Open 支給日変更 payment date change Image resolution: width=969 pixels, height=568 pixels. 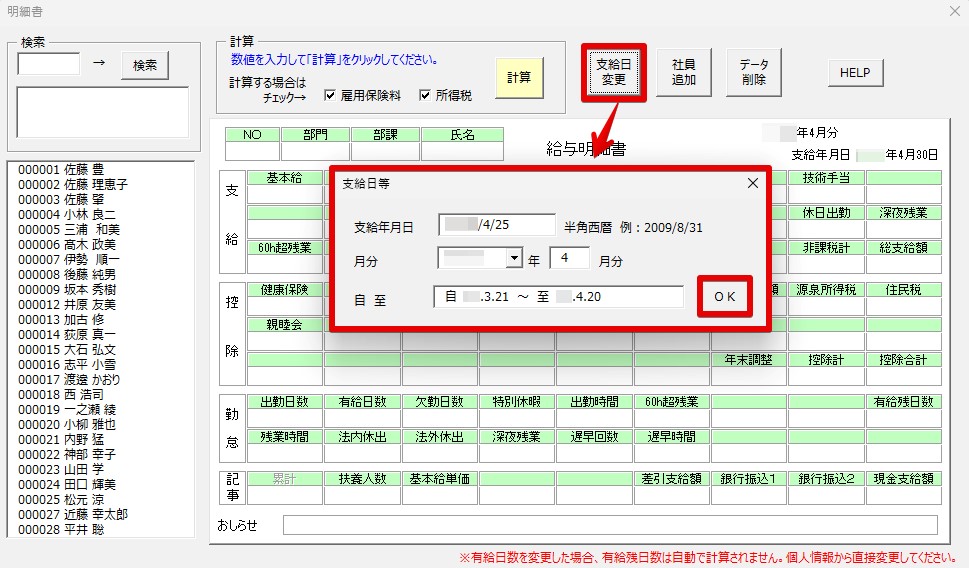(612, 71)
